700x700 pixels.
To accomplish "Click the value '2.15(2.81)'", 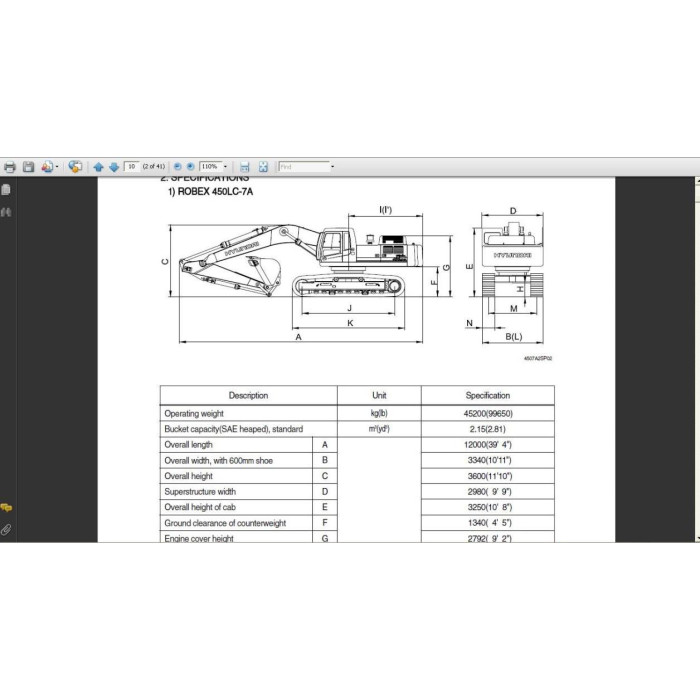I will pyautogui.click(x=488, y=429).
